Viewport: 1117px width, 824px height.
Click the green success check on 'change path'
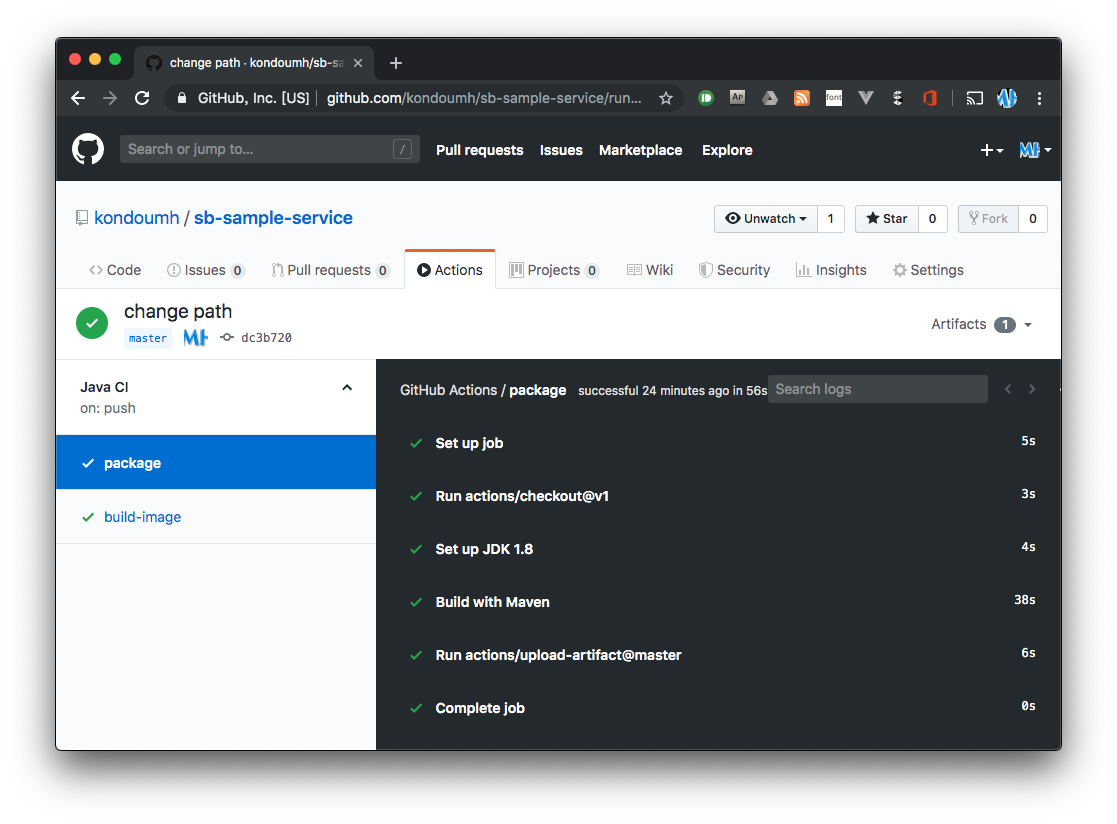click(x=91, y=323)
